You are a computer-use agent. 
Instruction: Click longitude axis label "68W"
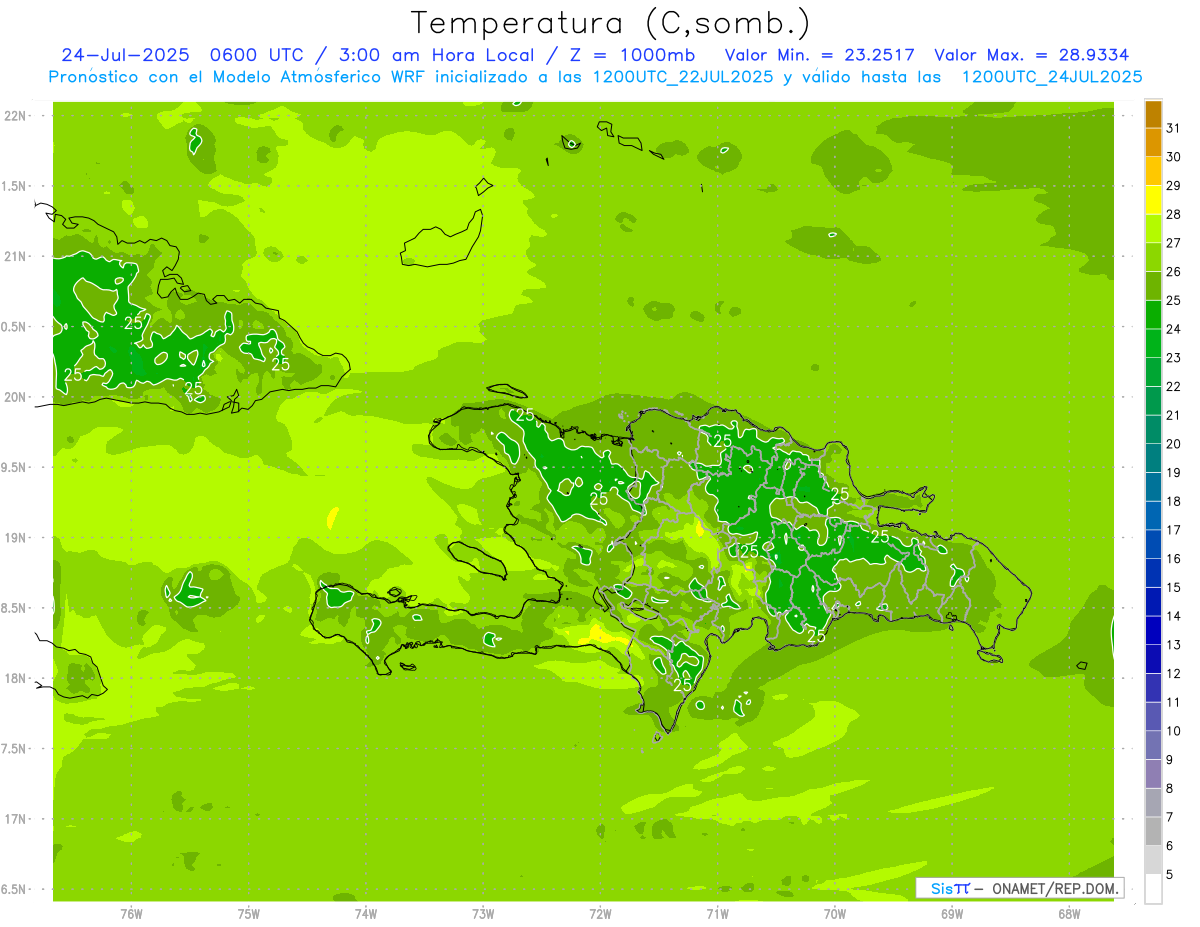coord(1069,914)
